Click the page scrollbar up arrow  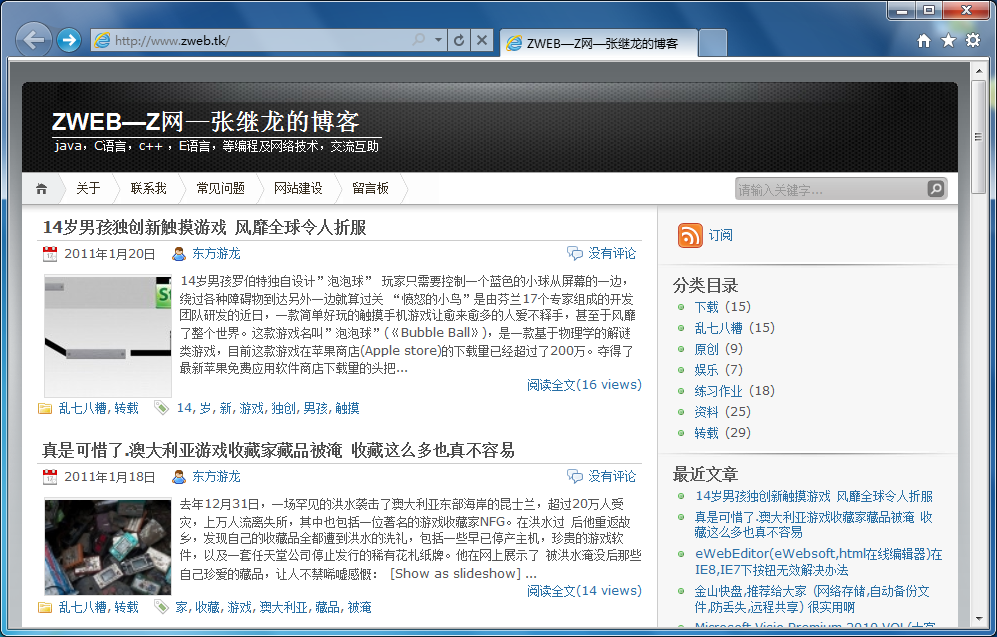pyautogui.click(x=979, y=70)
